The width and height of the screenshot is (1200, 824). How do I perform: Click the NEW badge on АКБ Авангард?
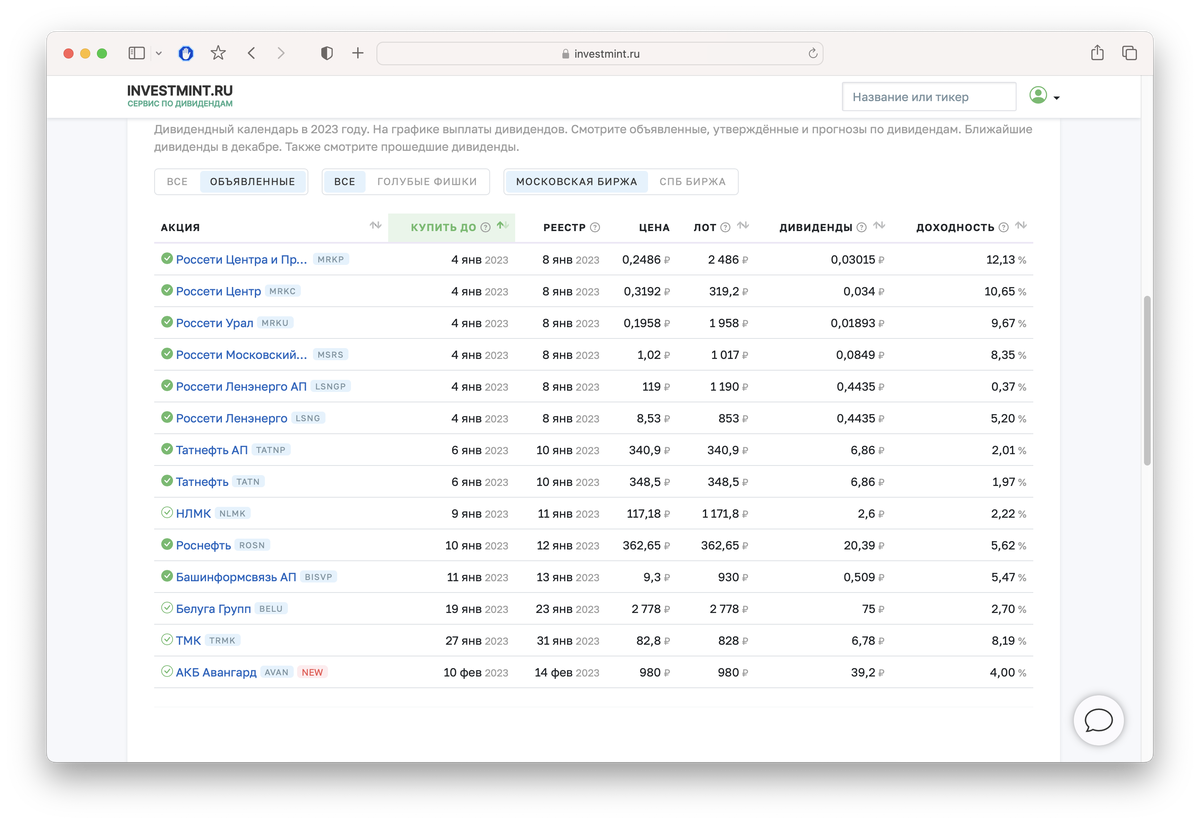(313, 673)
